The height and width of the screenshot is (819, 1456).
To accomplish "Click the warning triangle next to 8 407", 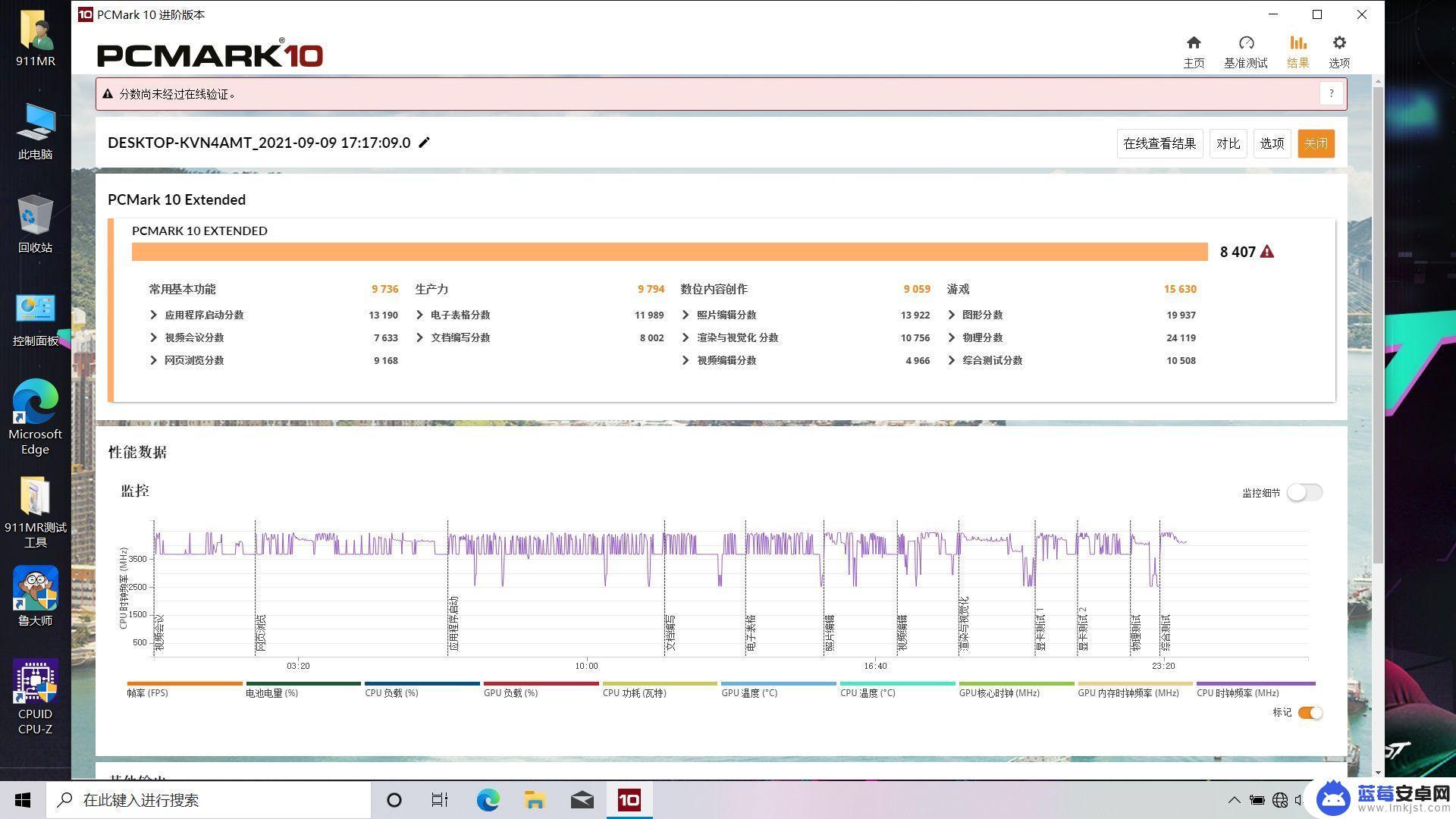I will [1267, 252].
